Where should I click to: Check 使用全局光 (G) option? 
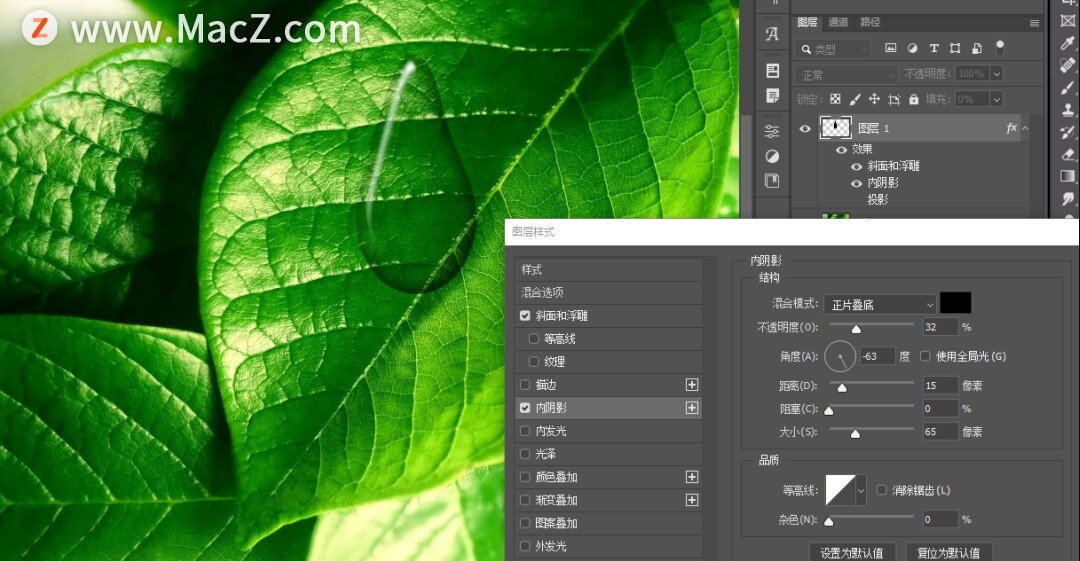click(924, 356)
